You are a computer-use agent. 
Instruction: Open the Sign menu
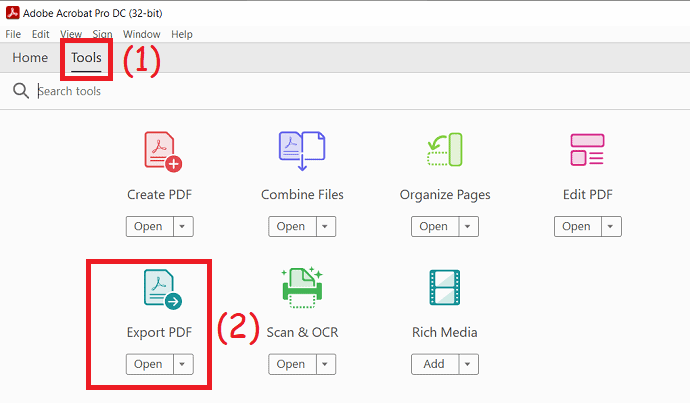pos(102,34)
